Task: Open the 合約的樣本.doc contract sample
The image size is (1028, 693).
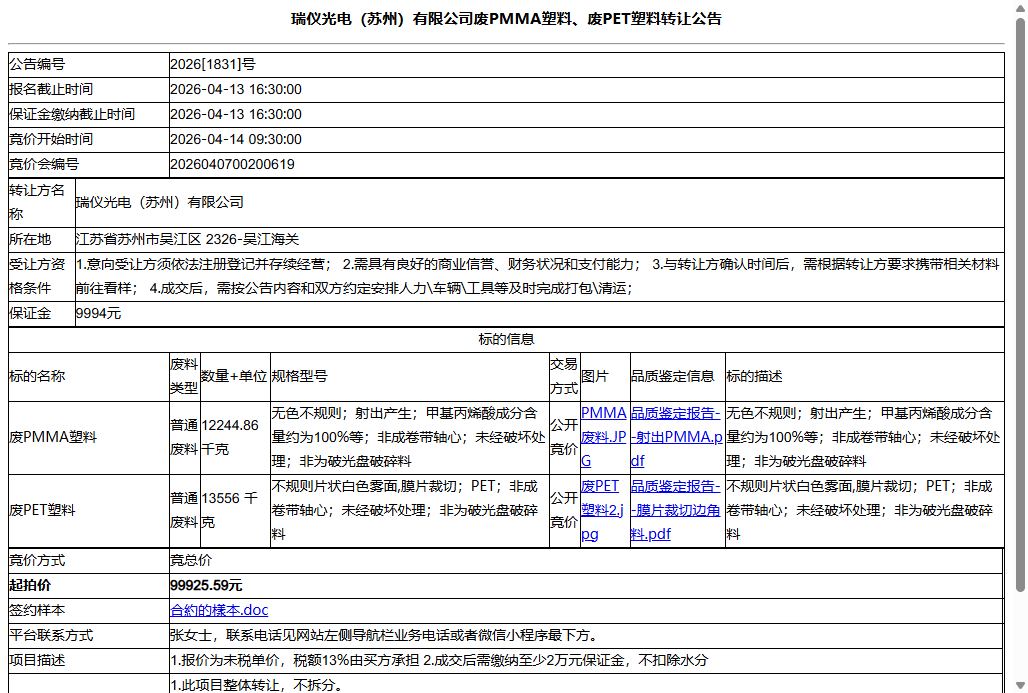Action: (x=219, y=610)
